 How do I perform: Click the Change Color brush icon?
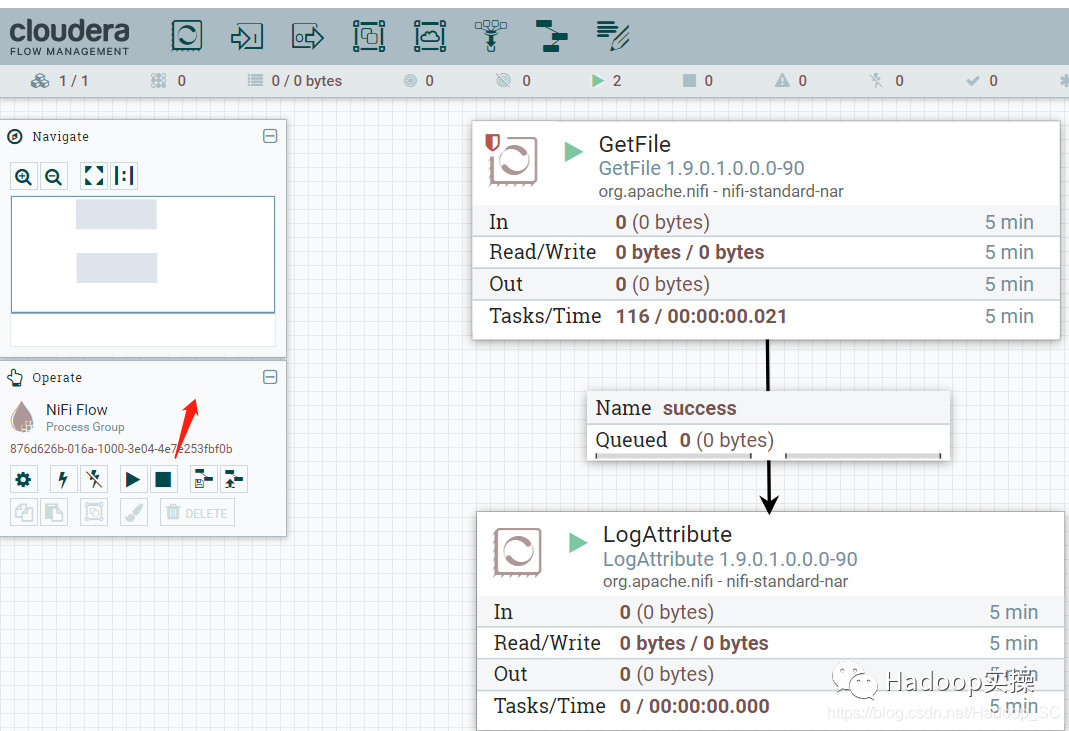[134, 512]
